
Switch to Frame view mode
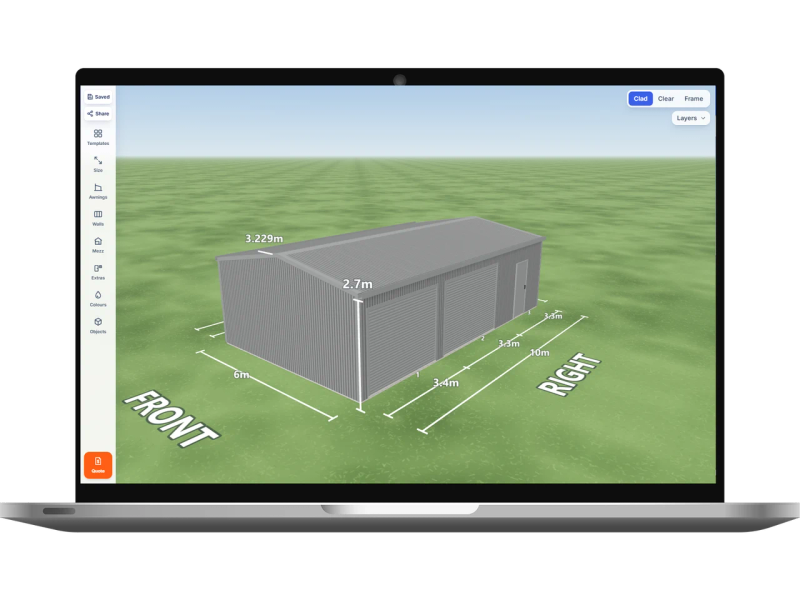pyautogui.click(x=693, y=98)
